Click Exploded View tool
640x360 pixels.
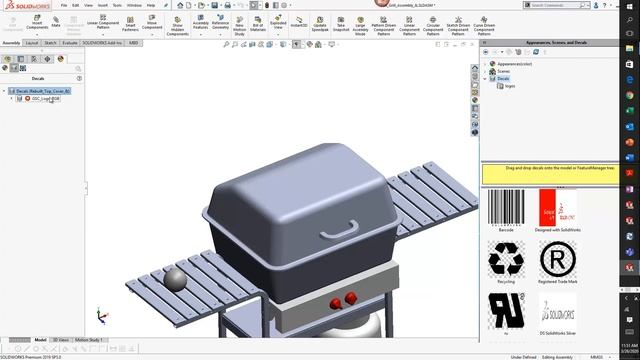coord(278,22)
